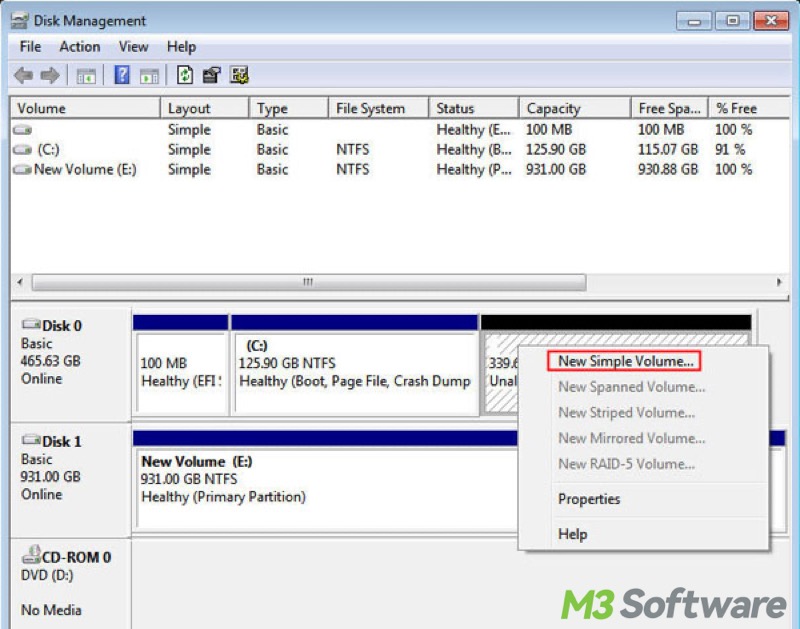This screenshot has width=800, height=629.
Task: Click the No Media text under CD-ROM 0
Action: click(51, 610)
